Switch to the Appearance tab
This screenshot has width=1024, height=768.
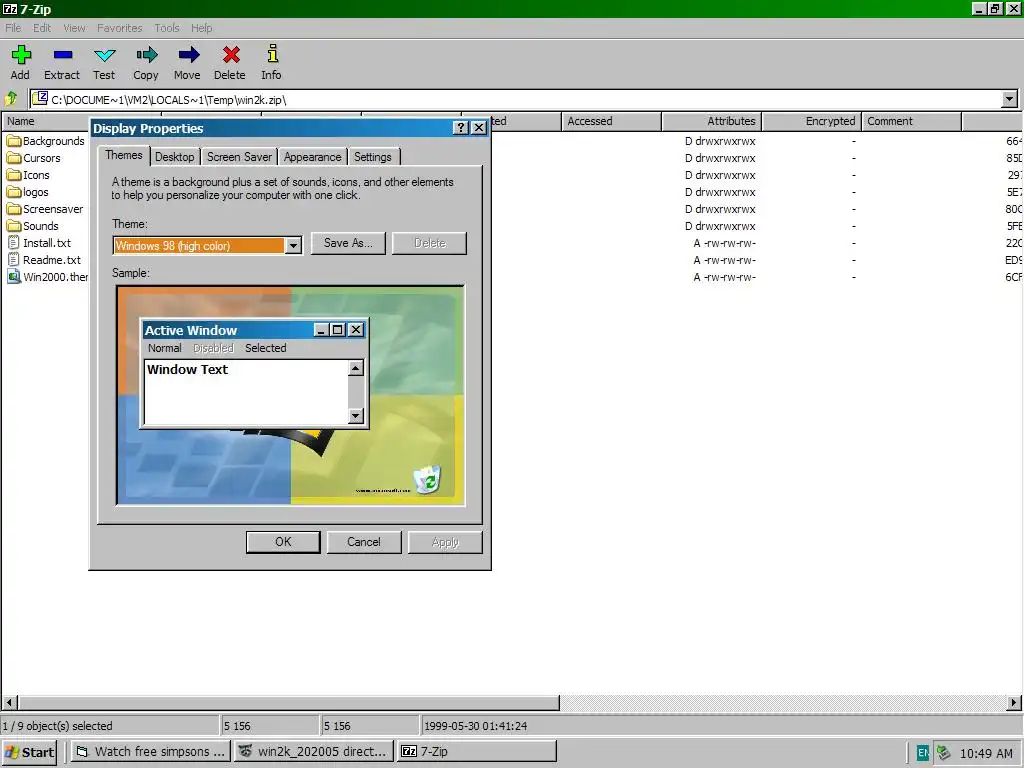click(312, 157)
